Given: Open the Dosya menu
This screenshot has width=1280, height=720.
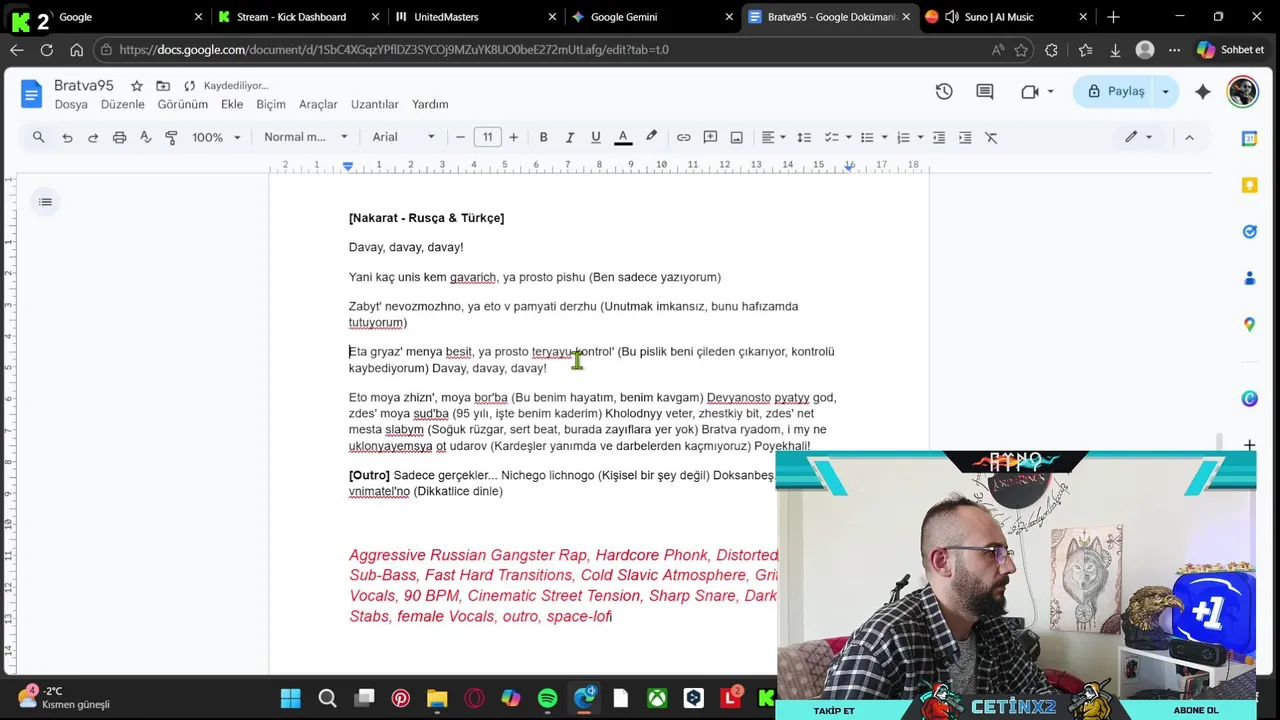Looking at the screenshot, I should [71, 104].
